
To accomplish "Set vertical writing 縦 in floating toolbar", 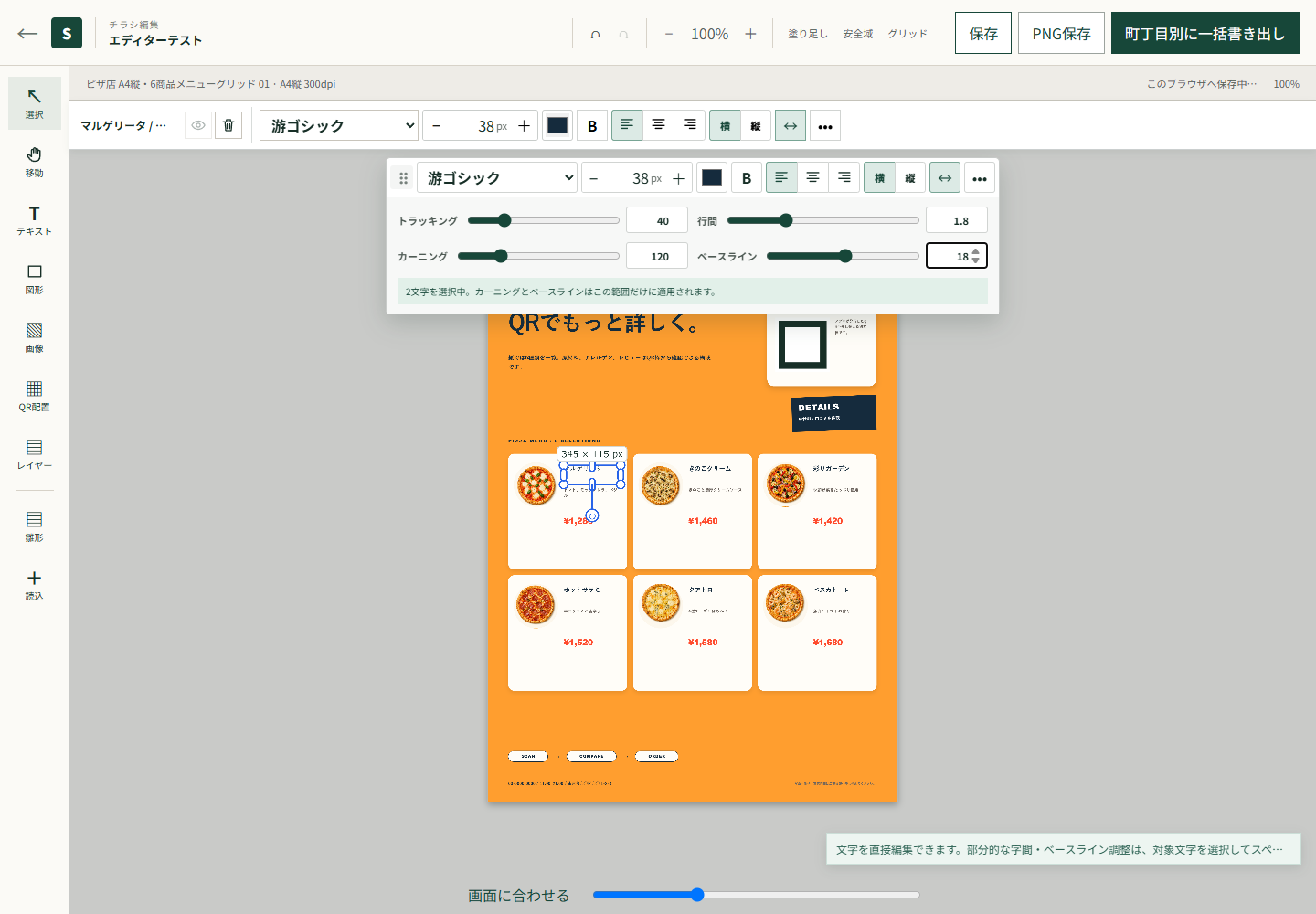I will click(x=910, y=178).
